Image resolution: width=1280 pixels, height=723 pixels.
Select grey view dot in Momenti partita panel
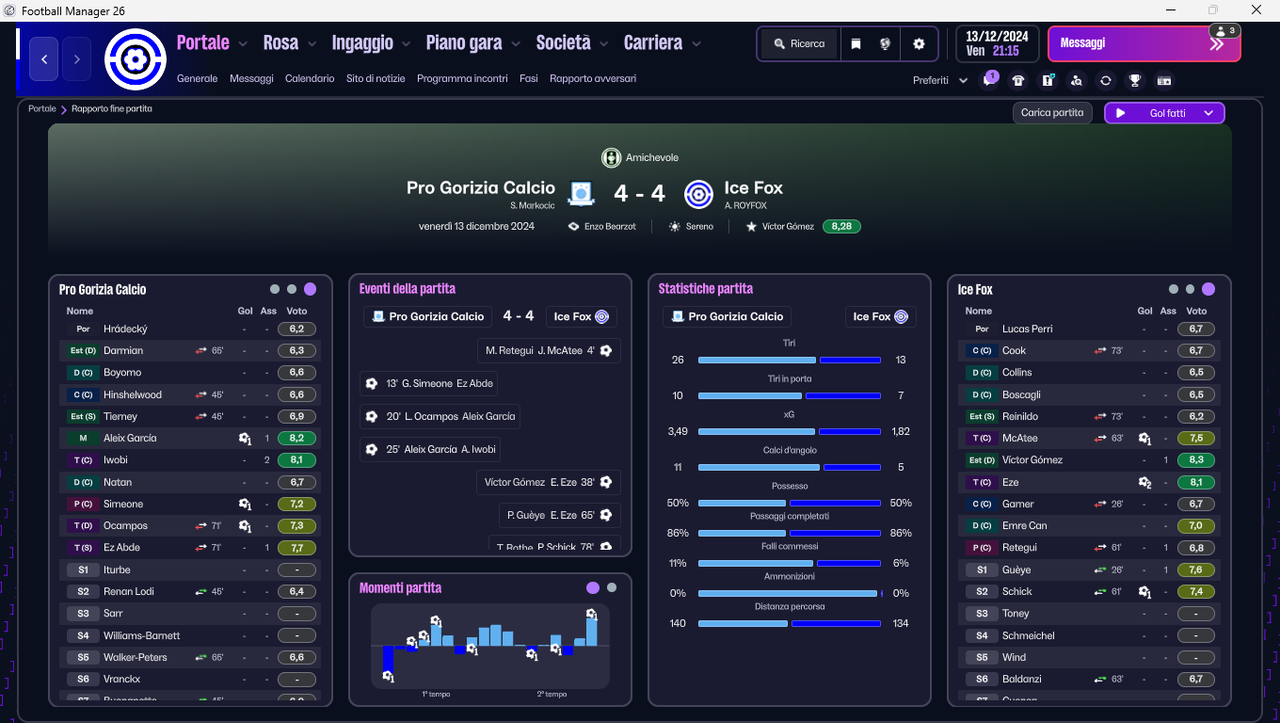(x=612, y=588)
